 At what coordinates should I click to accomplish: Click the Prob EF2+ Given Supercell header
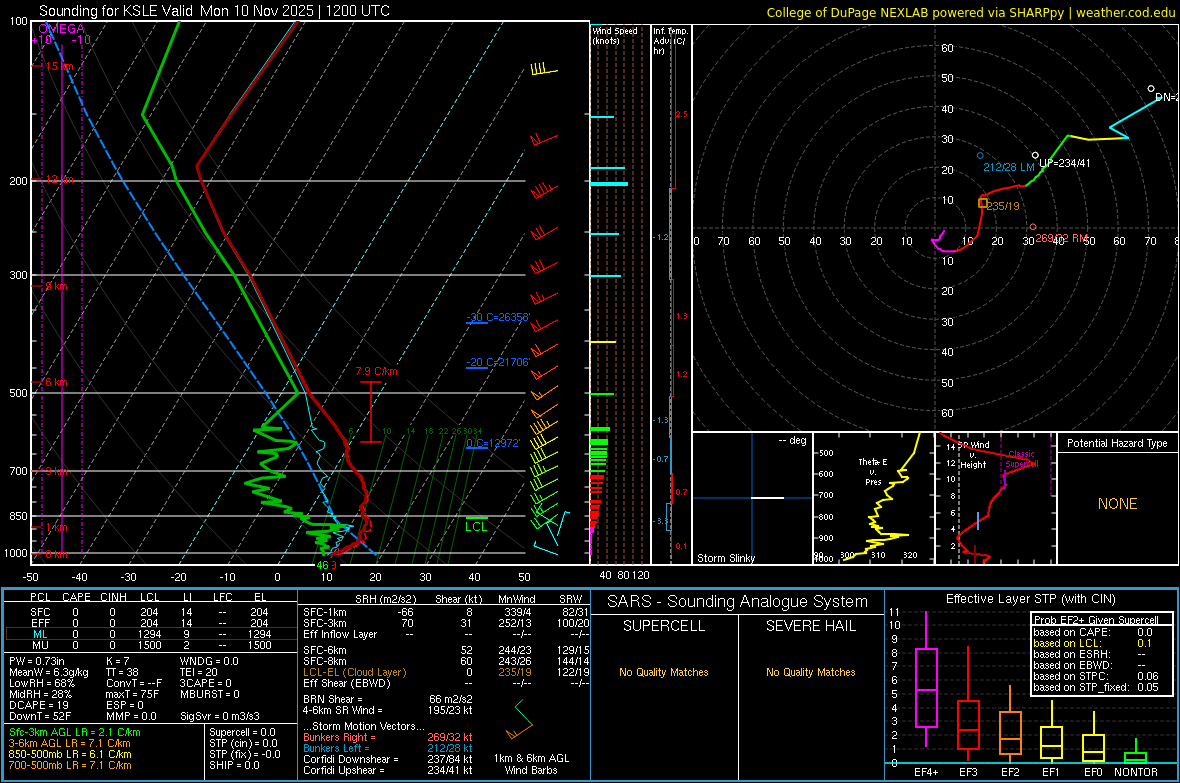[1096, 620]
